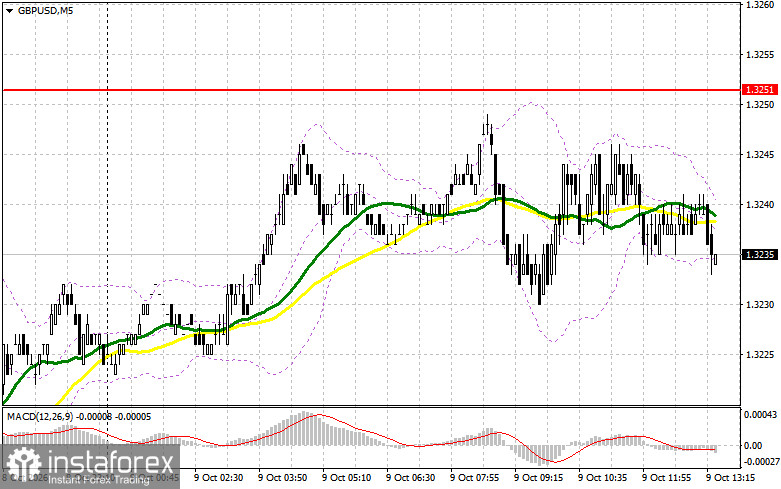Click the 1.3240 price scale value
This screenshot has width=781, height=489.
(760, 205)
